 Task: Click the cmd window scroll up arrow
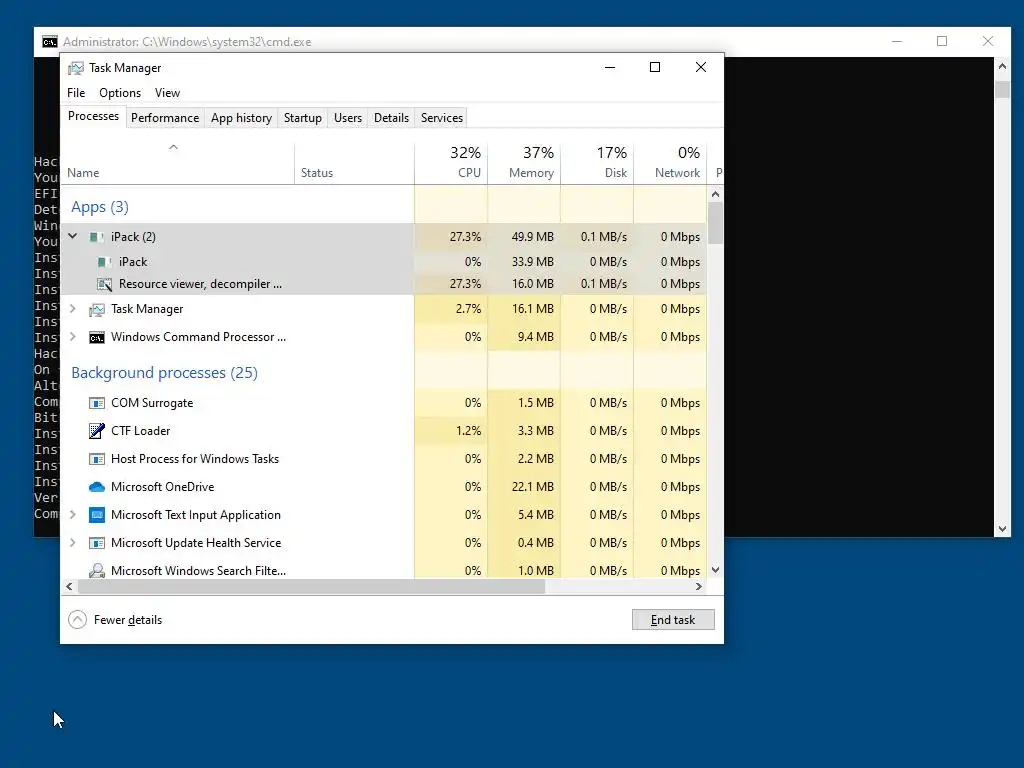coord(1002,66)
